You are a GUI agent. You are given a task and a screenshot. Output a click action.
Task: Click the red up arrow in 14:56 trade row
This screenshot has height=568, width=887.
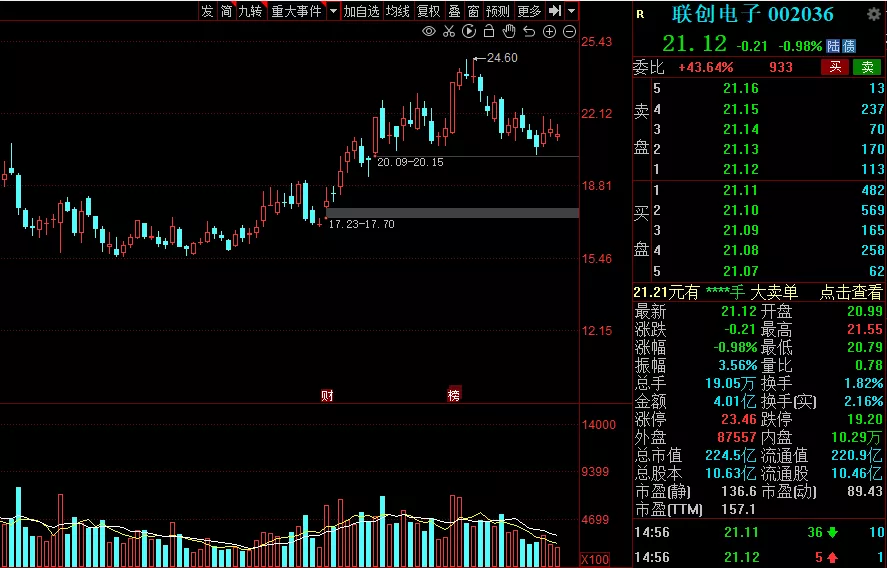833,557
